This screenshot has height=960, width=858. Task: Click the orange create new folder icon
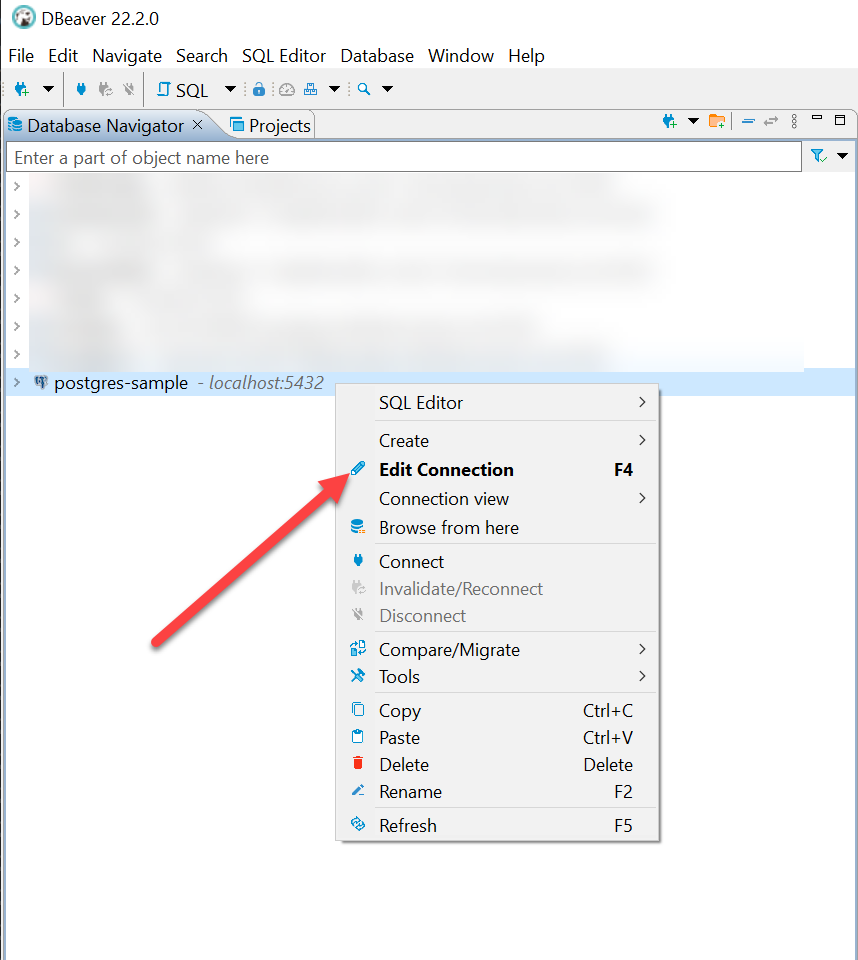717,121
